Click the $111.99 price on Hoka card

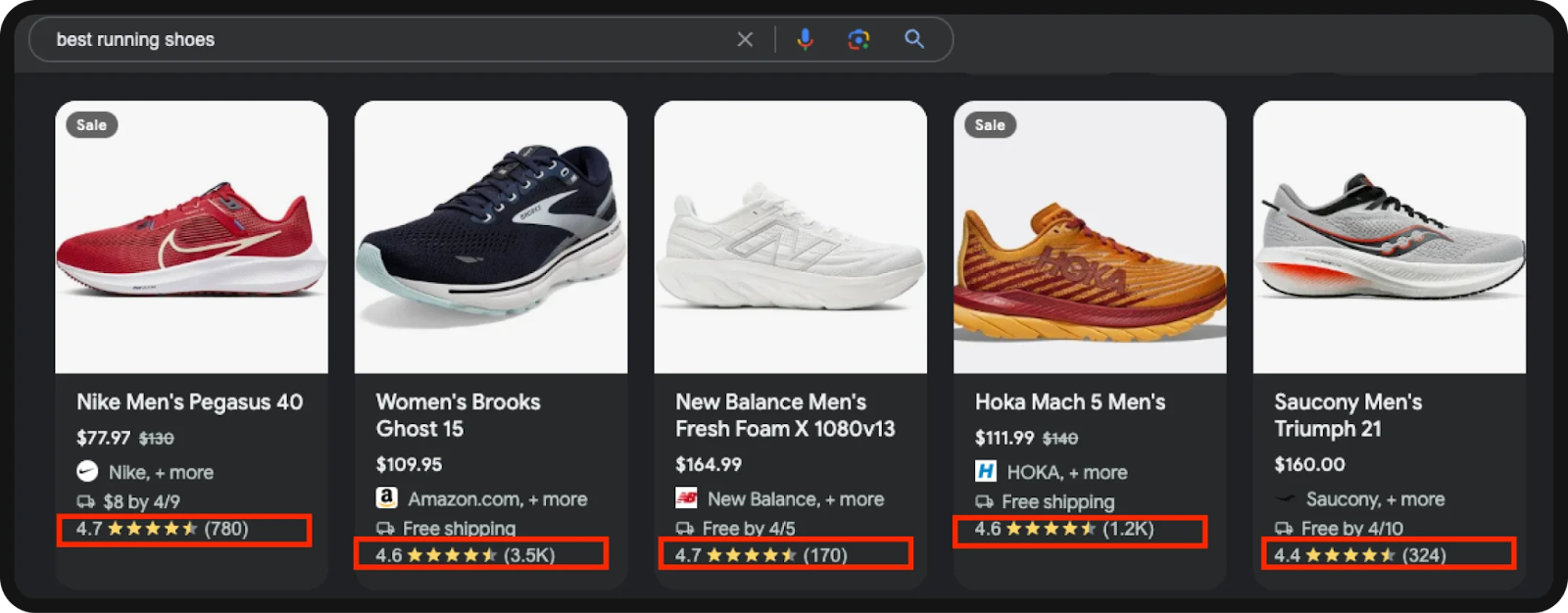coord(1004,438)
